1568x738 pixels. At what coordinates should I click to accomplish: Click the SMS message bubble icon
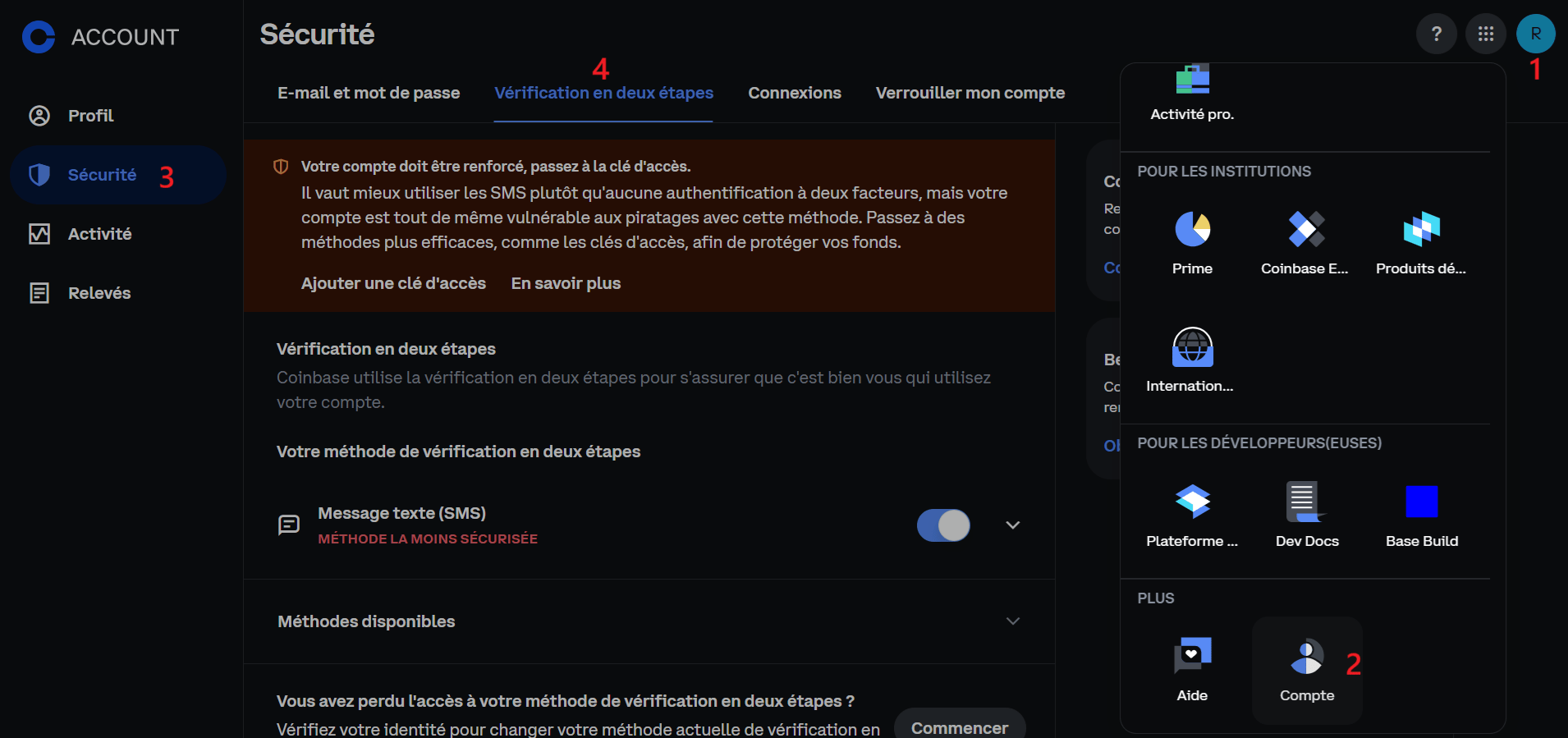tap(289, 525)
